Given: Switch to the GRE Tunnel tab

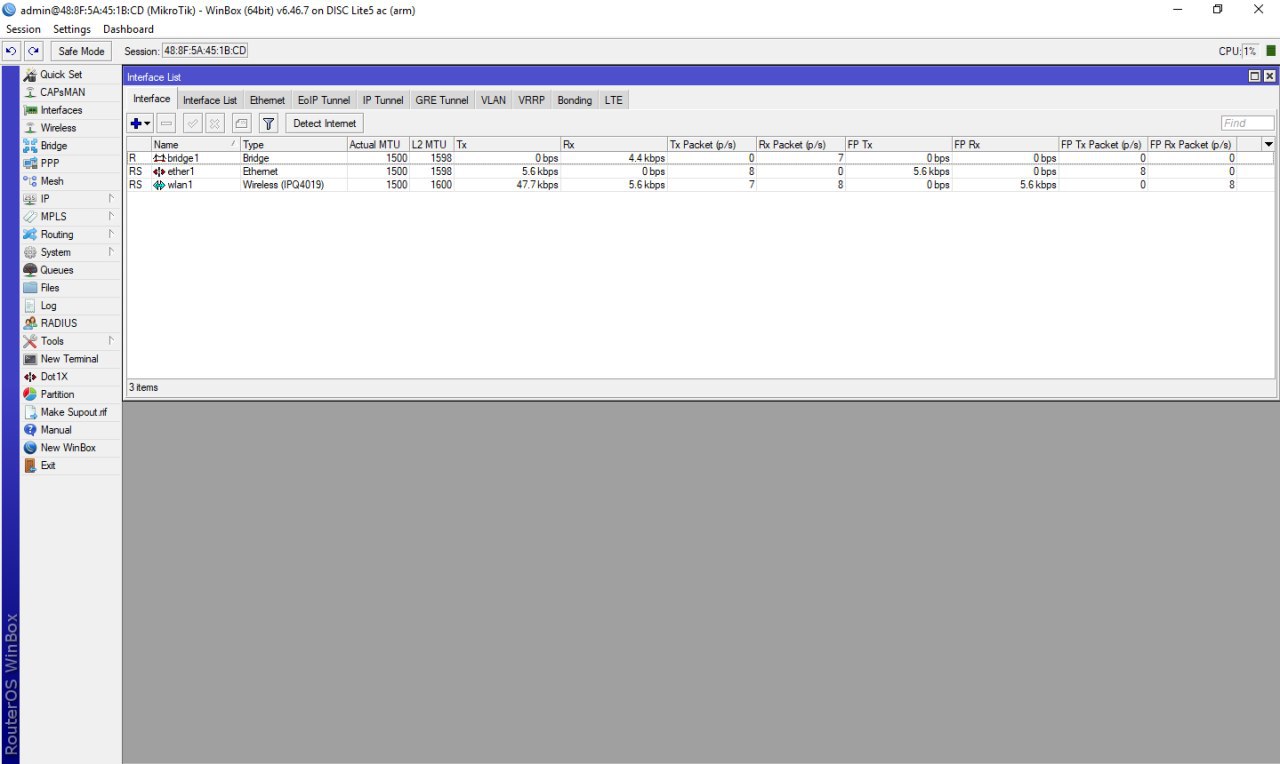Looking at the screenshot, I should click(442, 100).
